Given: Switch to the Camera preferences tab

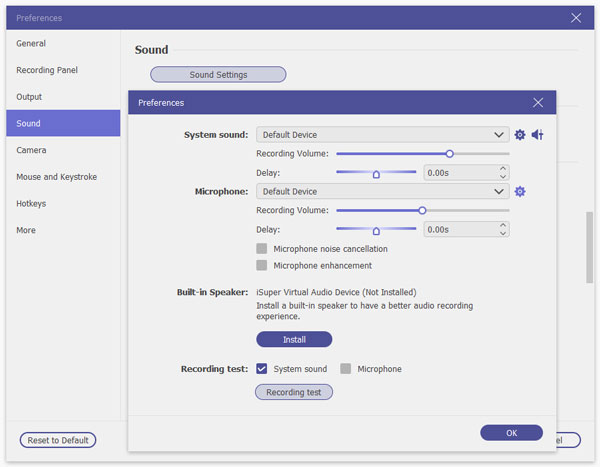Looking at the screenshot, I should pyautogui.click(x=31, y=150).
